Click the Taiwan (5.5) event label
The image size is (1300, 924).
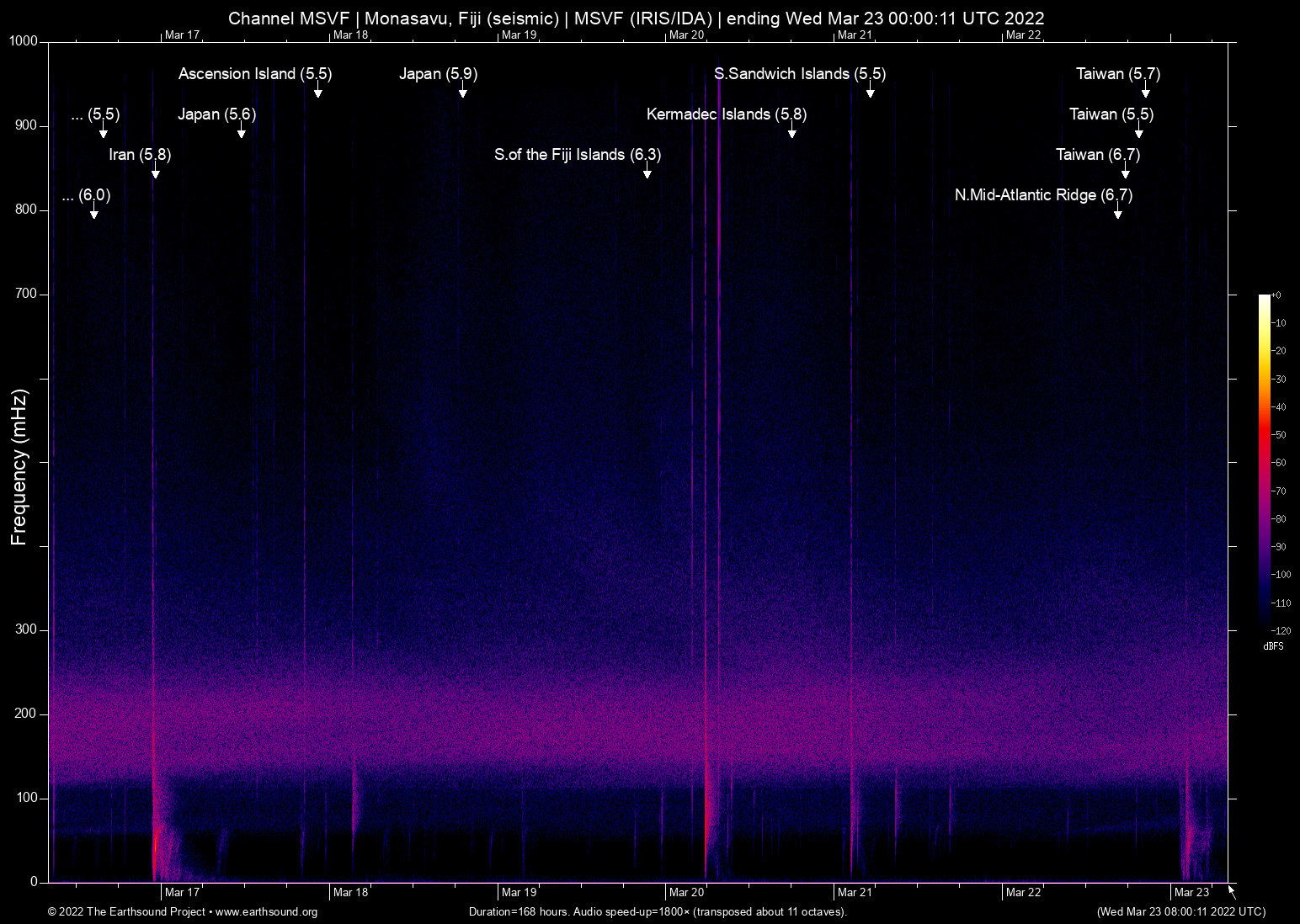tap(1111, 114)
